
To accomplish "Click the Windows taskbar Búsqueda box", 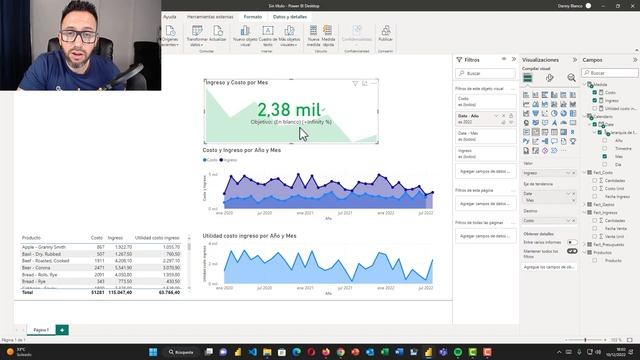I will (x=181, y=352).
